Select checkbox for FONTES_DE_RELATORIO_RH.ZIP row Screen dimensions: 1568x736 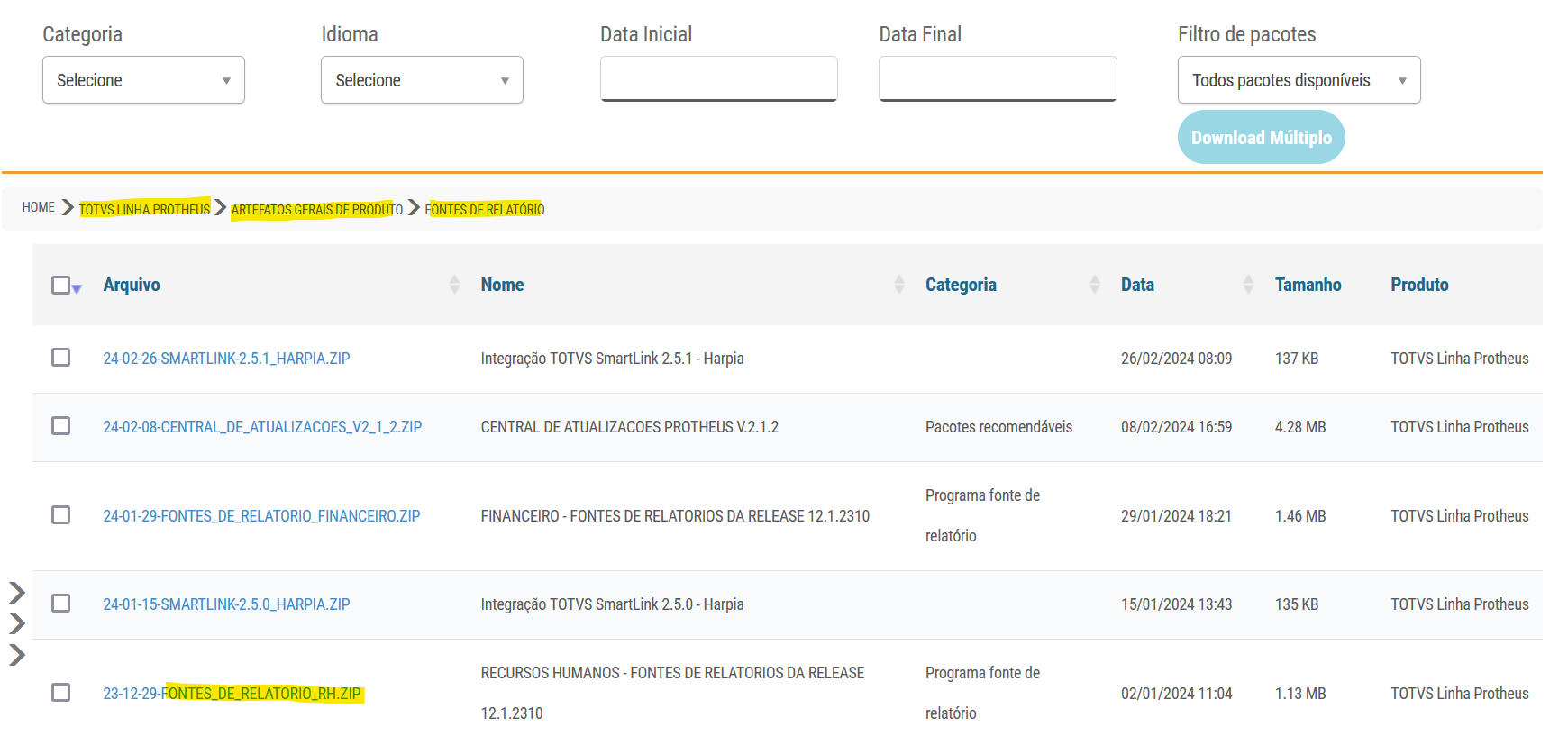[x=61, y=693]
